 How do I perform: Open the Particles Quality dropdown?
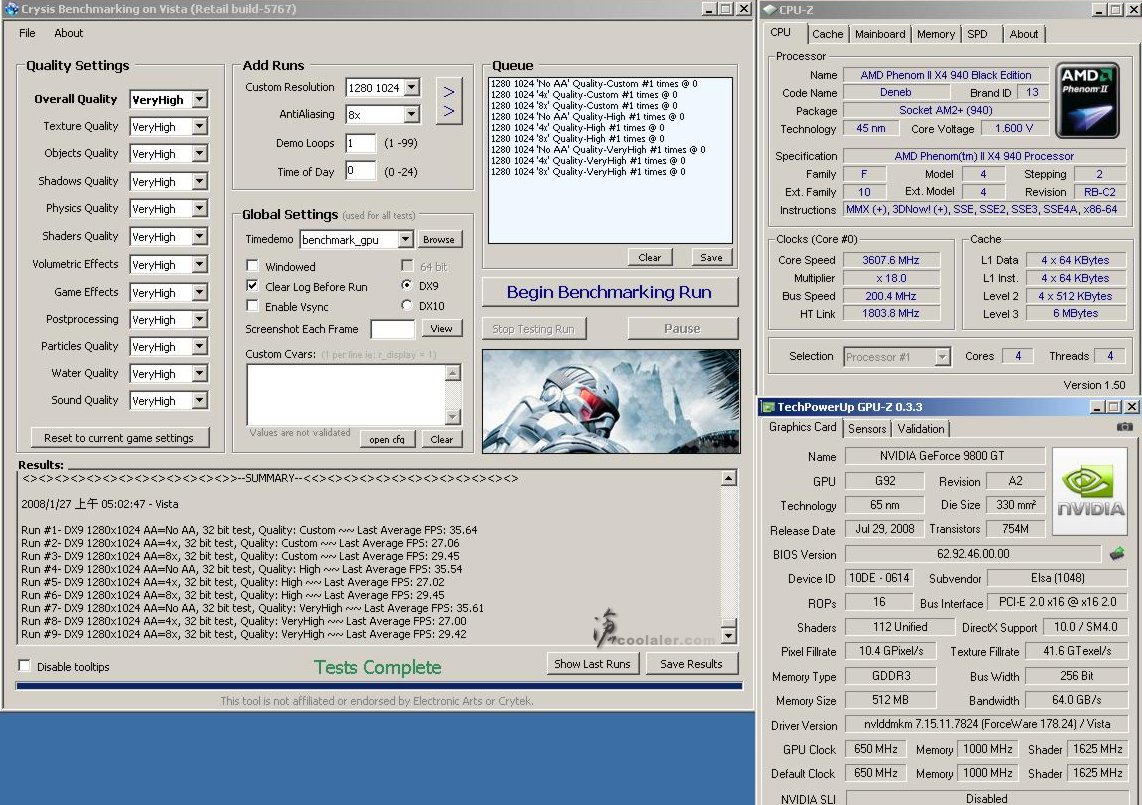tap(200, 346)
